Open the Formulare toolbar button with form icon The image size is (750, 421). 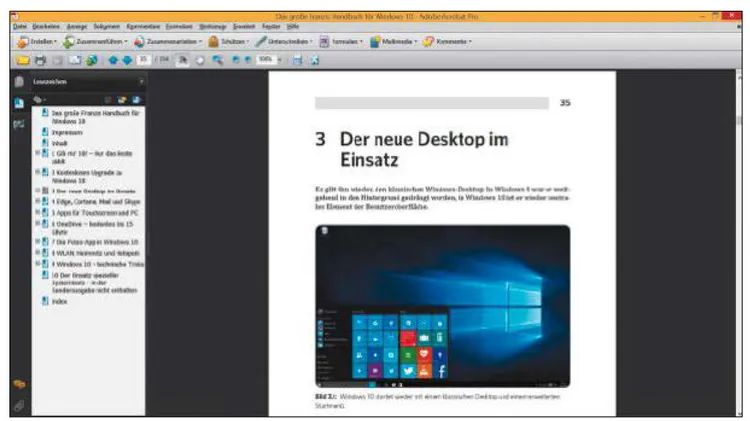point(341,42)
